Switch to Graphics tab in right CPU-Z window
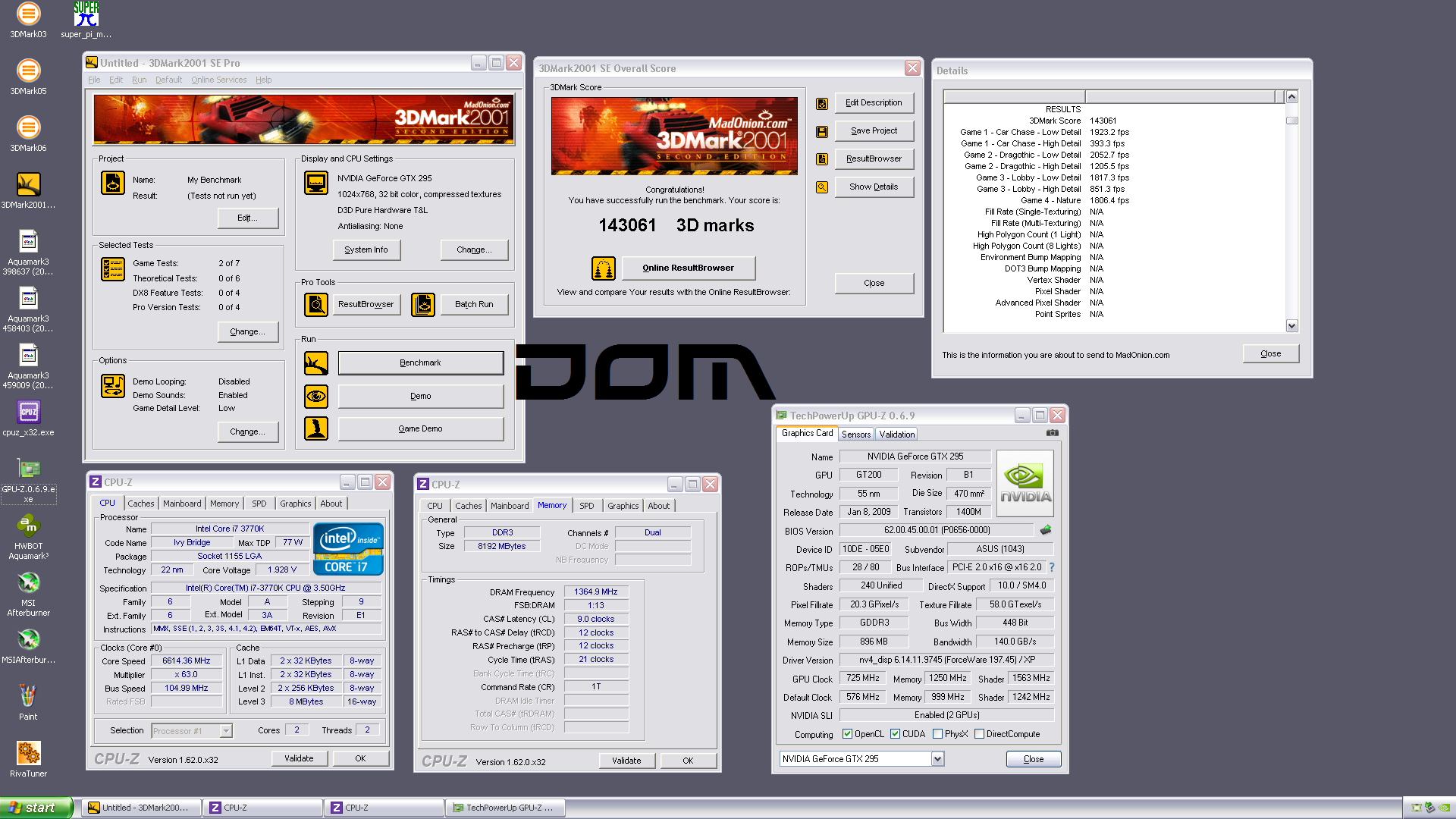The width and height of the screenshot is (1456, 819). [623, 506]
